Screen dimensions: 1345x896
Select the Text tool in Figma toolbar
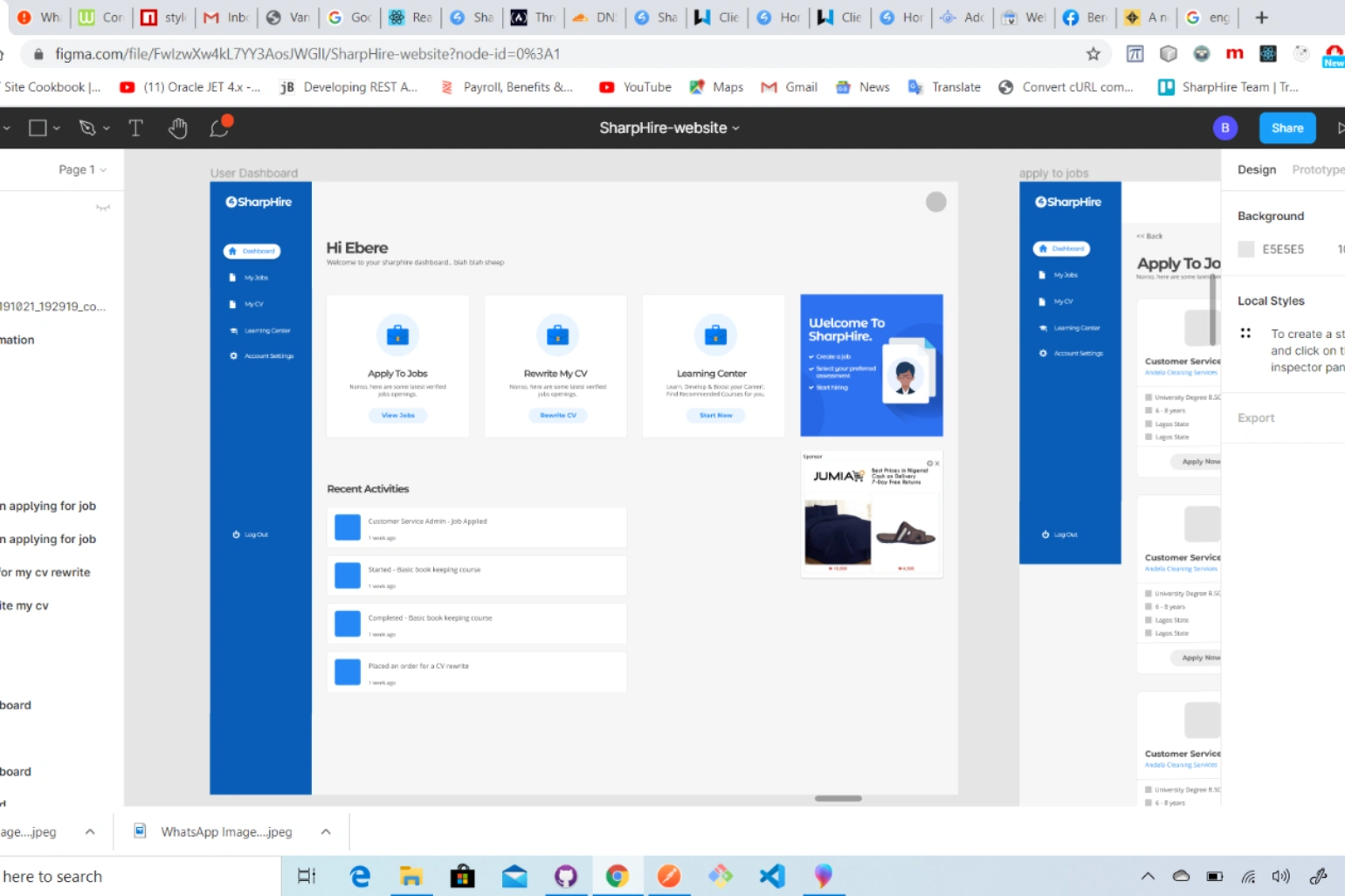(135, 128)
